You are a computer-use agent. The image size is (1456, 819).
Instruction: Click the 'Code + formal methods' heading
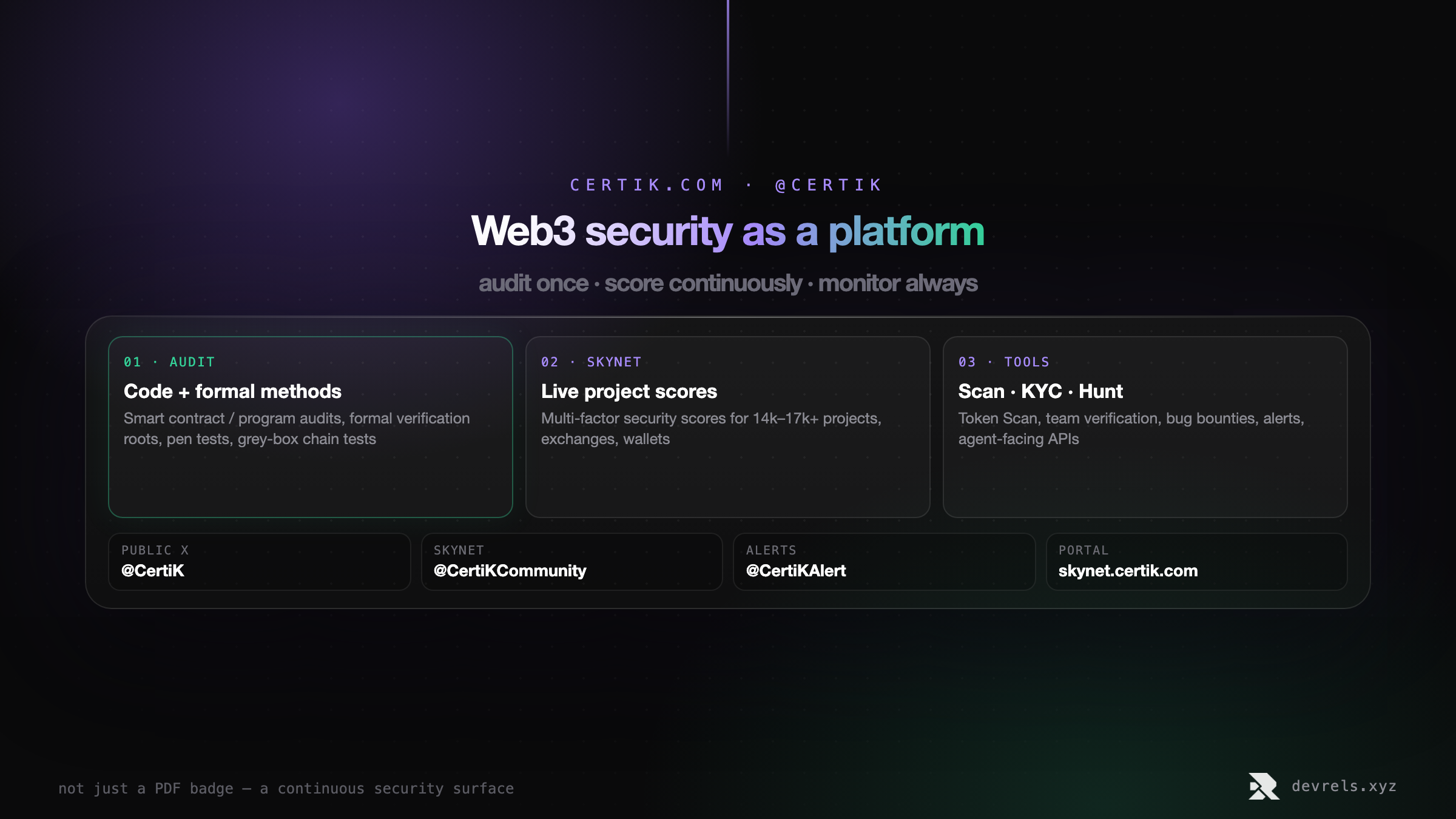pos(232,391)
